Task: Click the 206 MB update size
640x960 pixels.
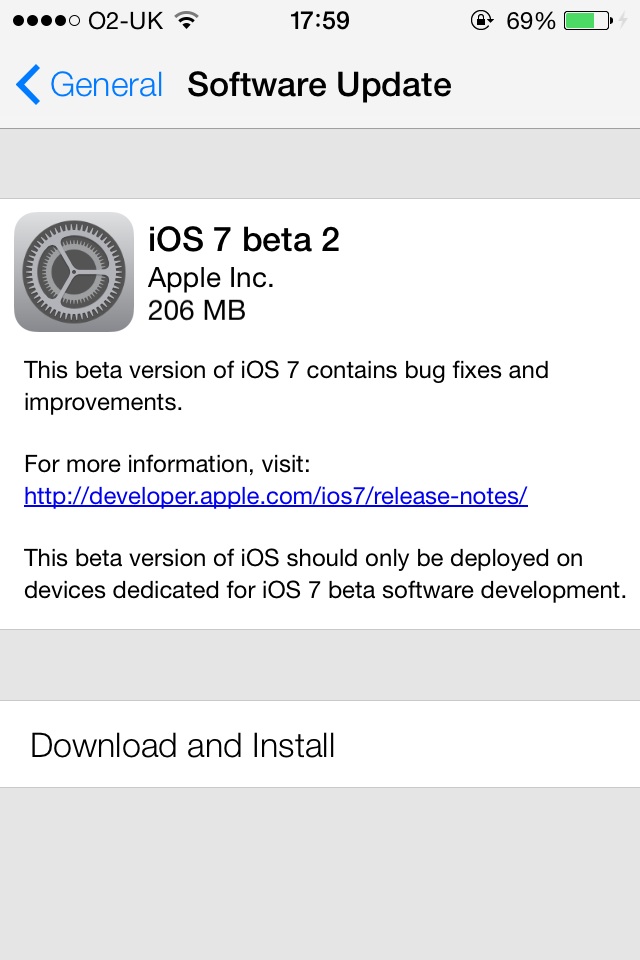Action: pyautogui.click(x=197, y=310)
